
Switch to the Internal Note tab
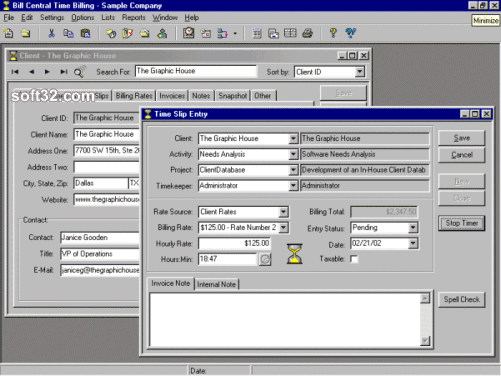pos(216,284)
